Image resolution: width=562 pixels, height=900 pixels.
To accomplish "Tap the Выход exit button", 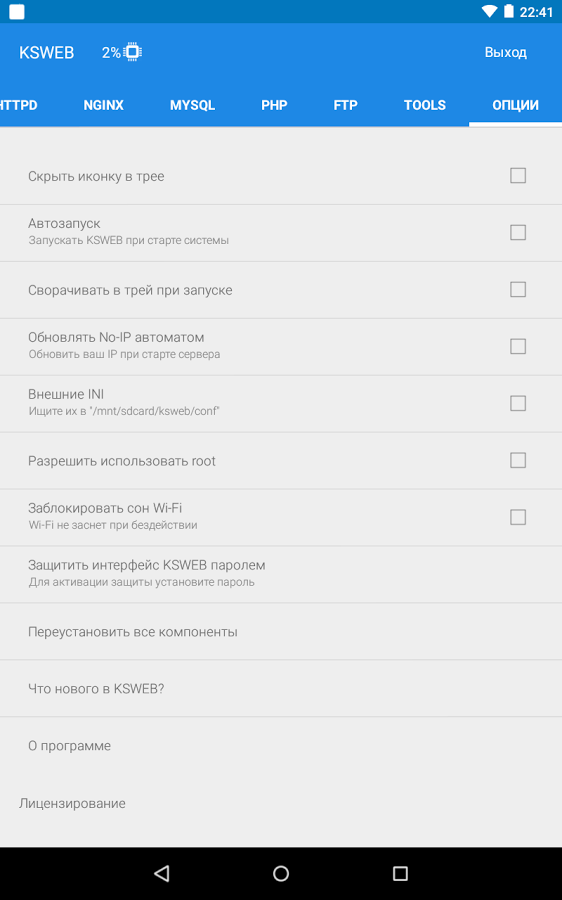I will tap(505, 52).
